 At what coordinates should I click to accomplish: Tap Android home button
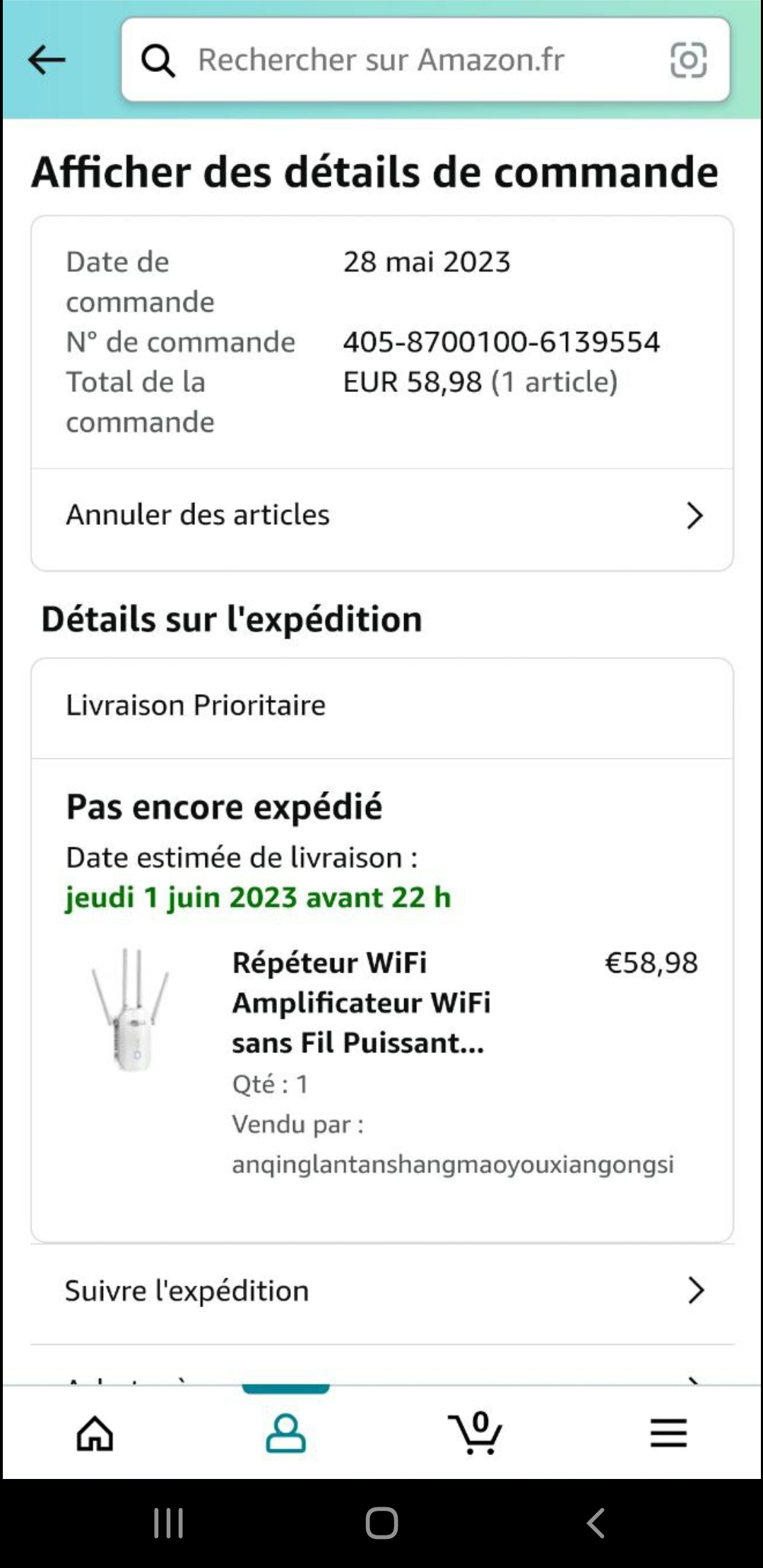click(381, 1523)
